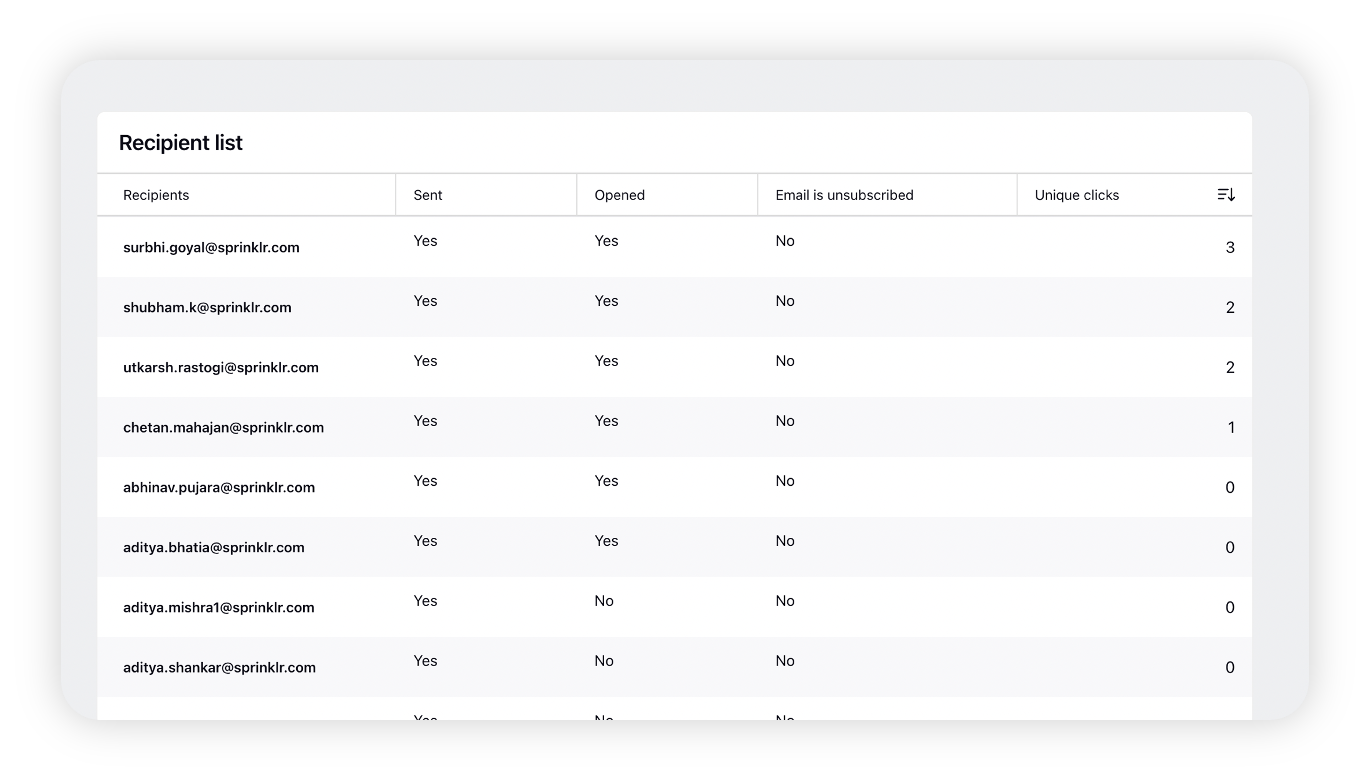Open surbhi.goyal@sprinklr.com recipient
This screenshot has height=780, width=1370.
(211, 247)
